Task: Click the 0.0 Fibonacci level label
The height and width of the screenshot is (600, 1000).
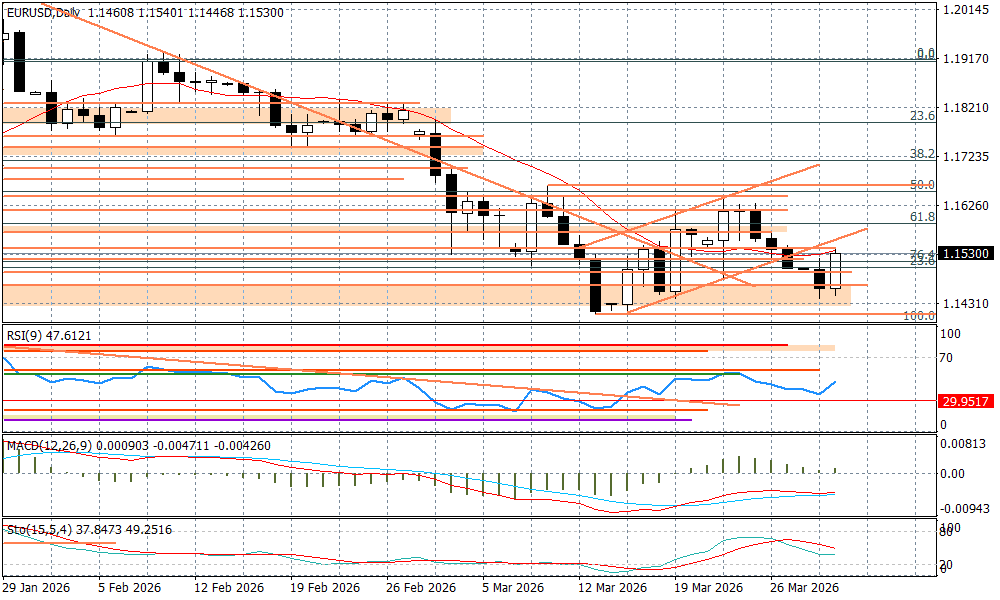Action: coord(926,53)
